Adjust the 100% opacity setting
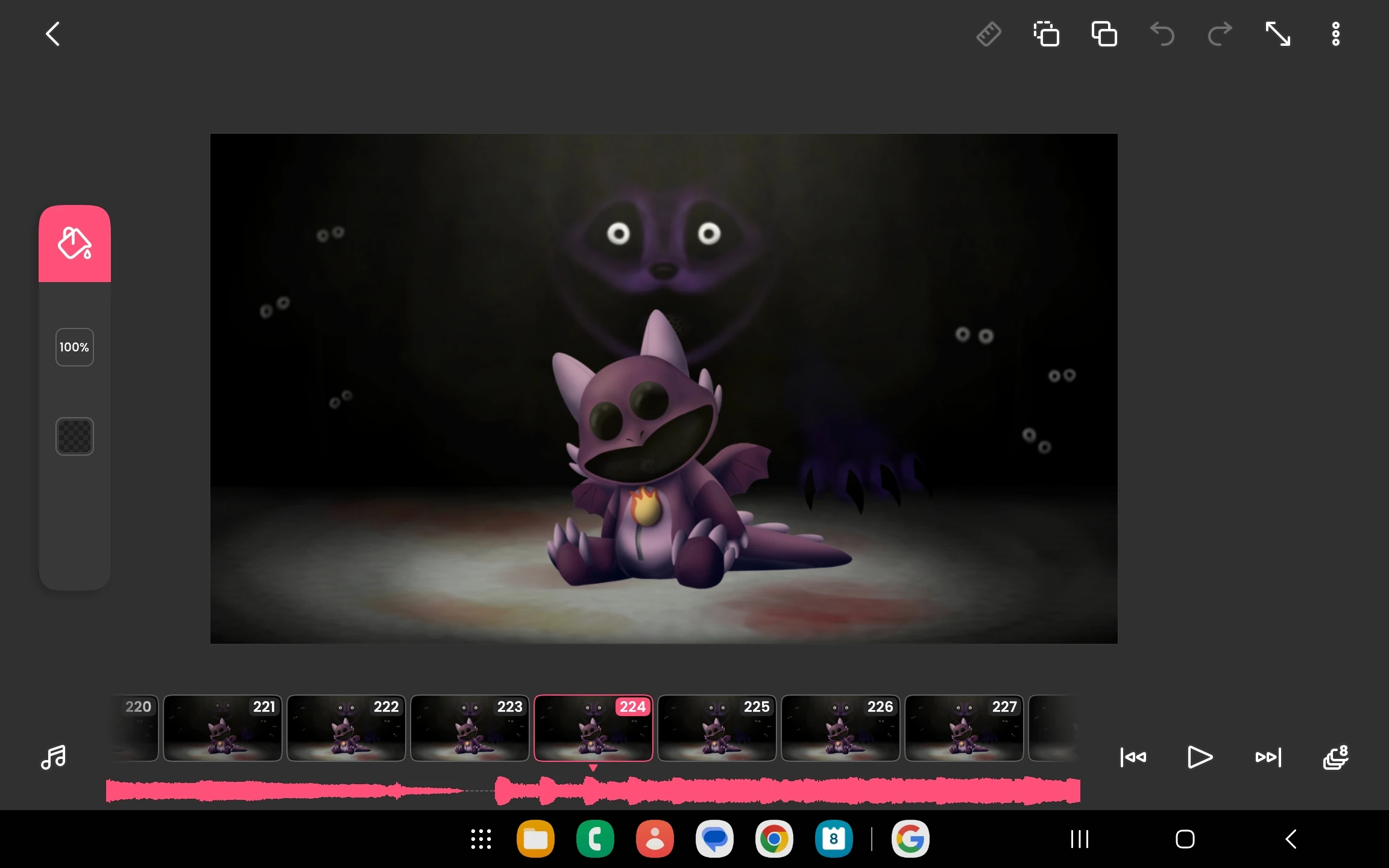Viewport: 1389px width, 868px height. click(x=74, y=347)
